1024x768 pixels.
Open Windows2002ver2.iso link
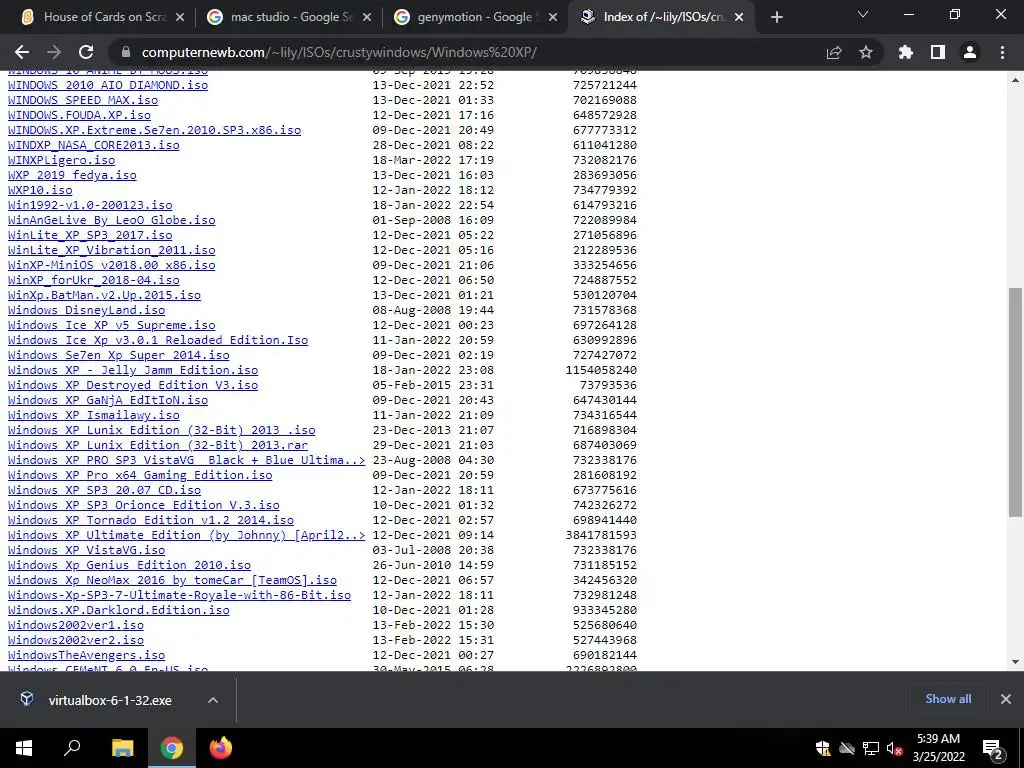76,640
